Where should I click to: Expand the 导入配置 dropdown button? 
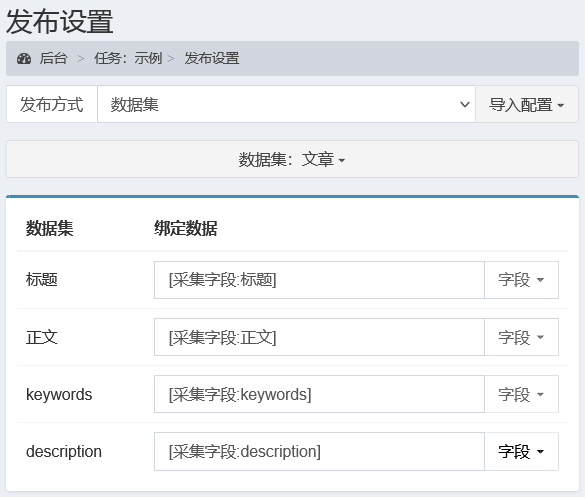tap(527, 104)
